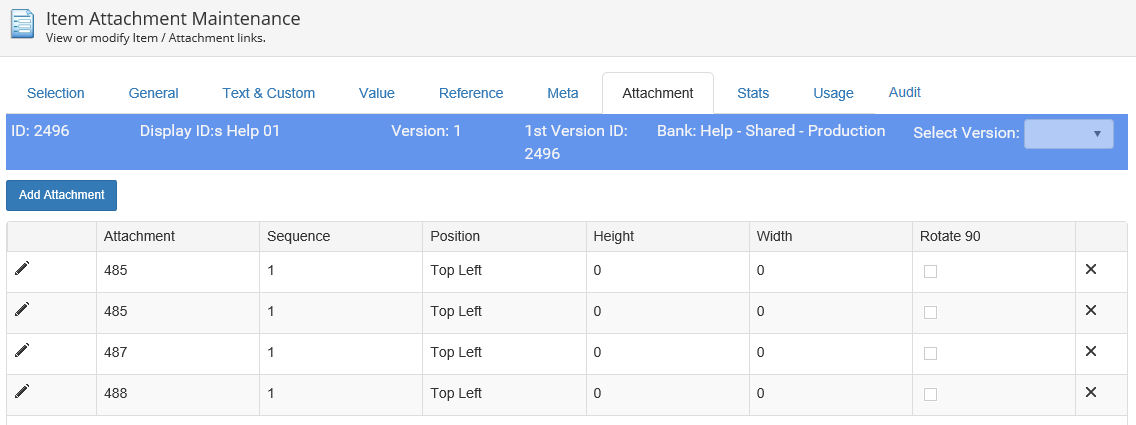Toggle Rotate 90 checkbox in first 485 row
Image resolution: width=1136 pixels, height=425 pixels.
click(x=930, y=271)
